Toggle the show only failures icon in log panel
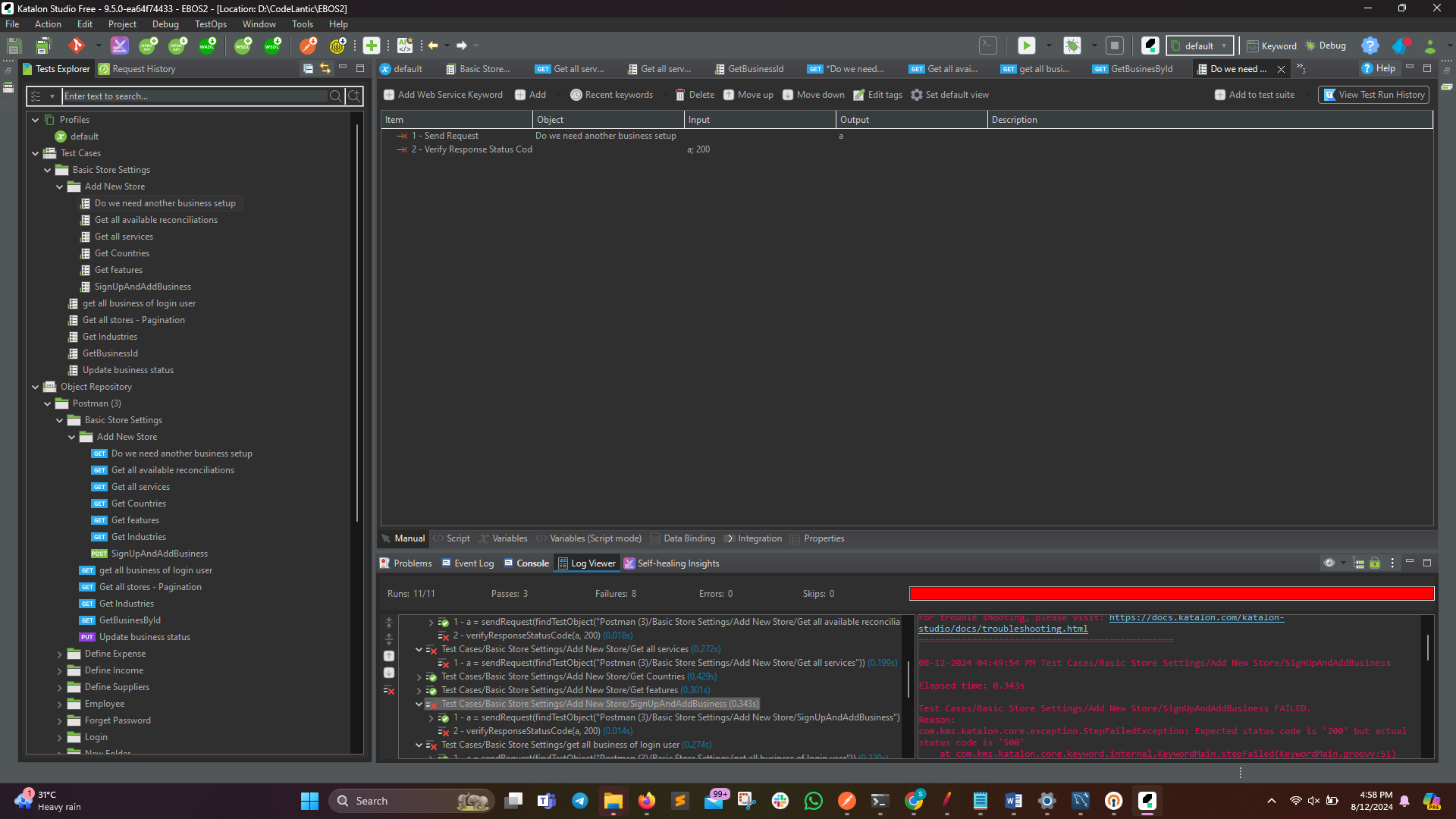The width and height of the screenshot is (1456, 819). [389, 690]
